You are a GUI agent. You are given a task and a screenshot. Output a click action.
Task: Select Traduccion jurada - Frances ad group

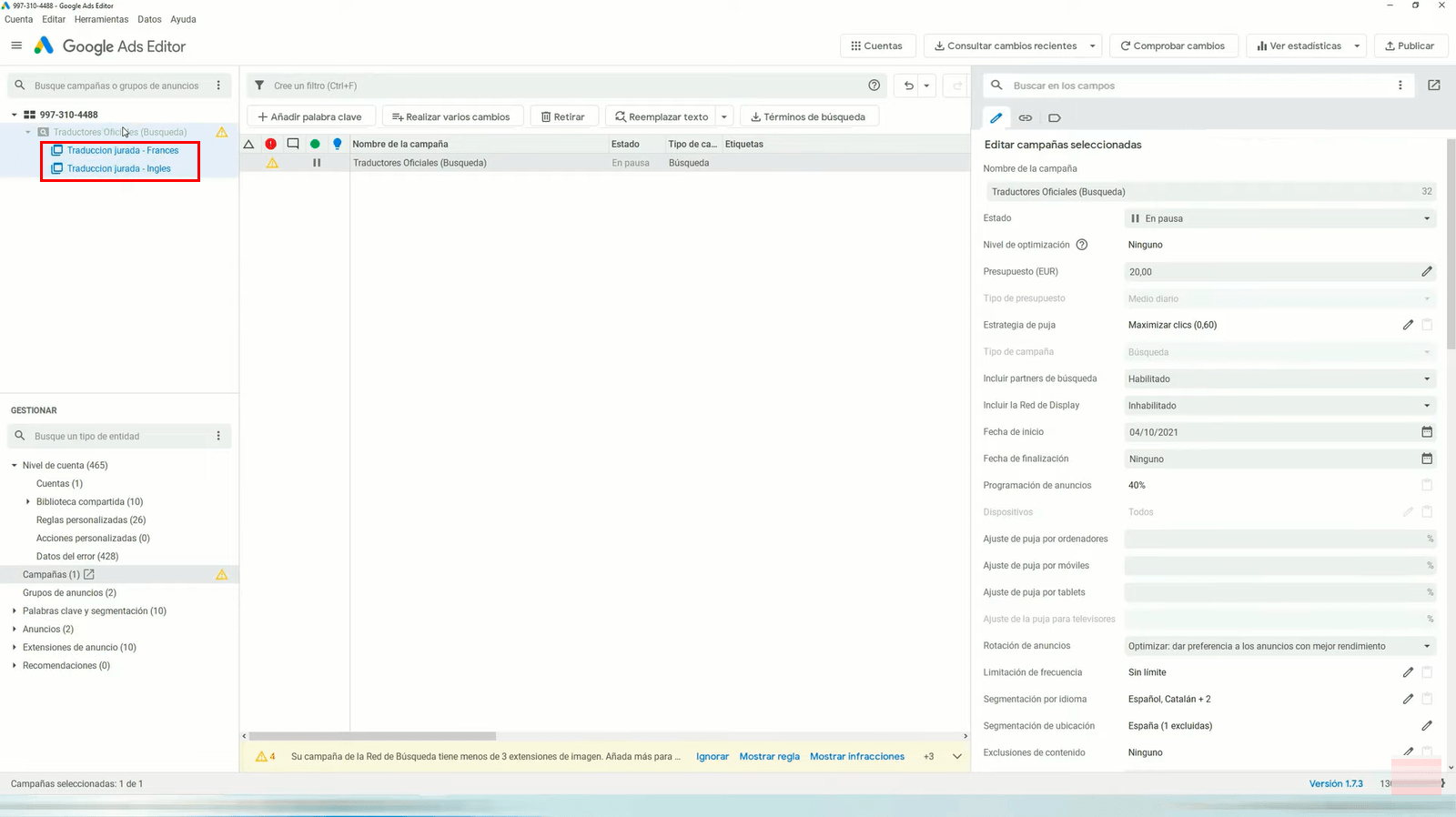[123, 150]
